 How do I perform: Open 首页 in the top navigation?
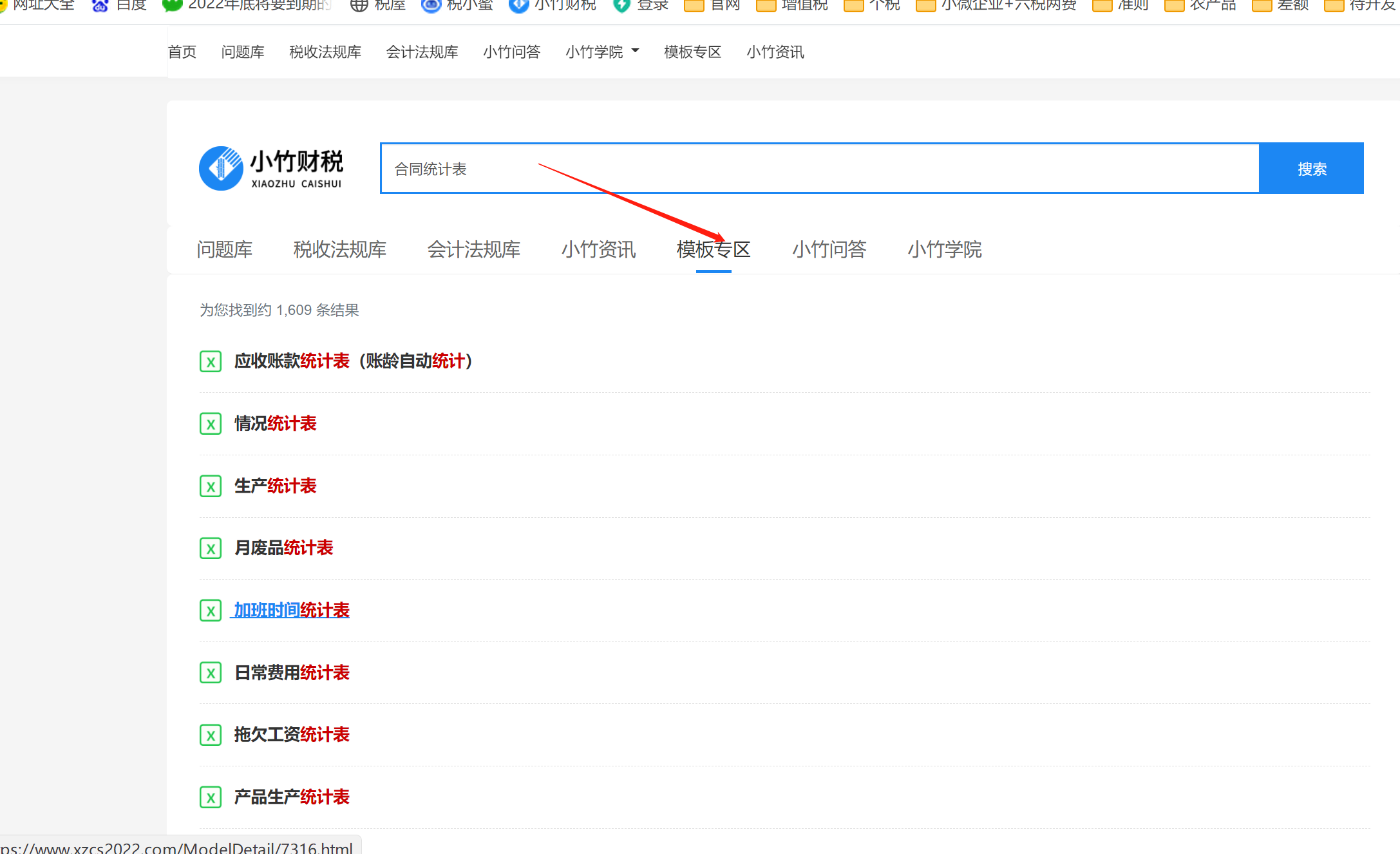[x=182, y=52]
